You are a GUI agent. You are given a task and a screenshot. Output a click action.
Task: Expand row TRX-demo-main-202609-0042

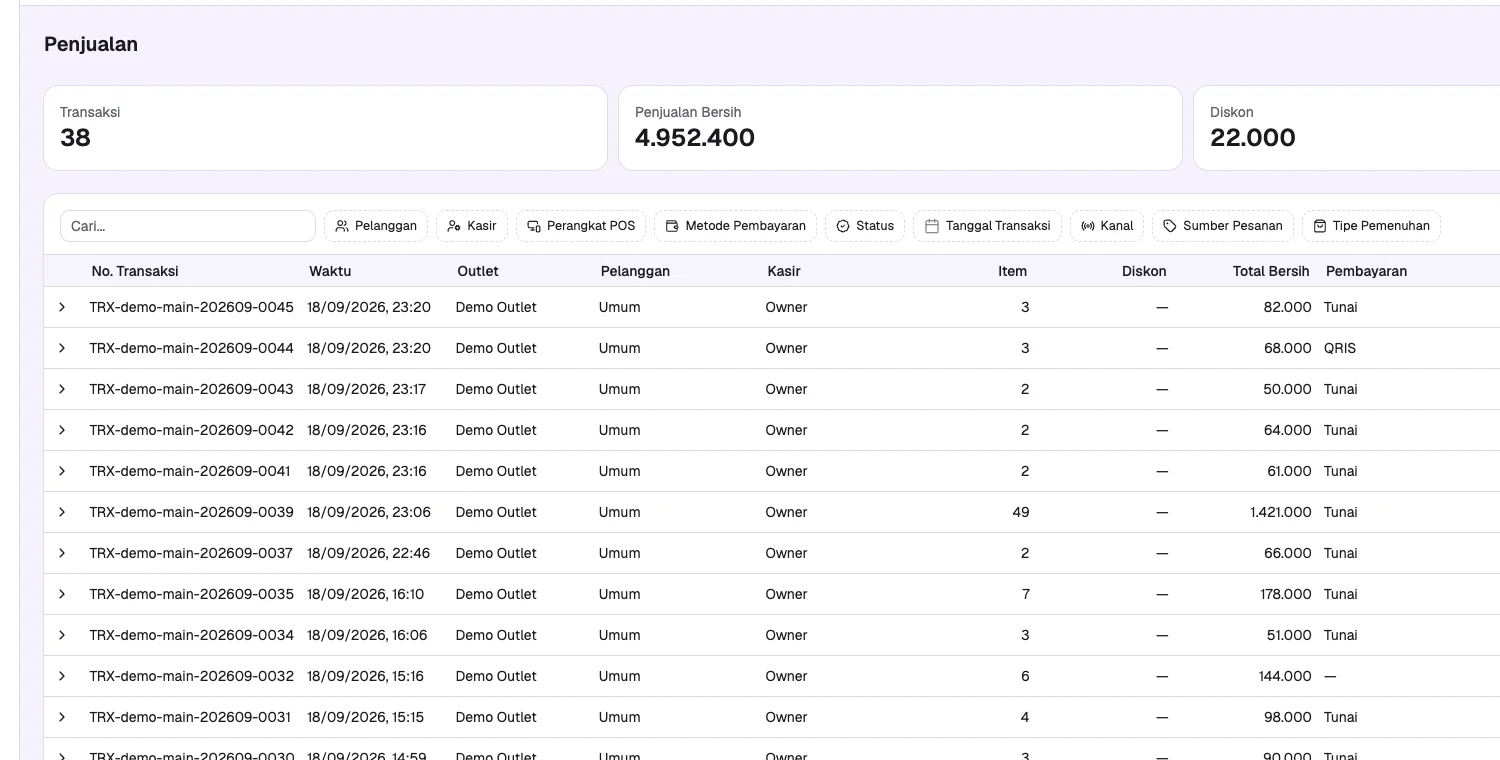62,430
